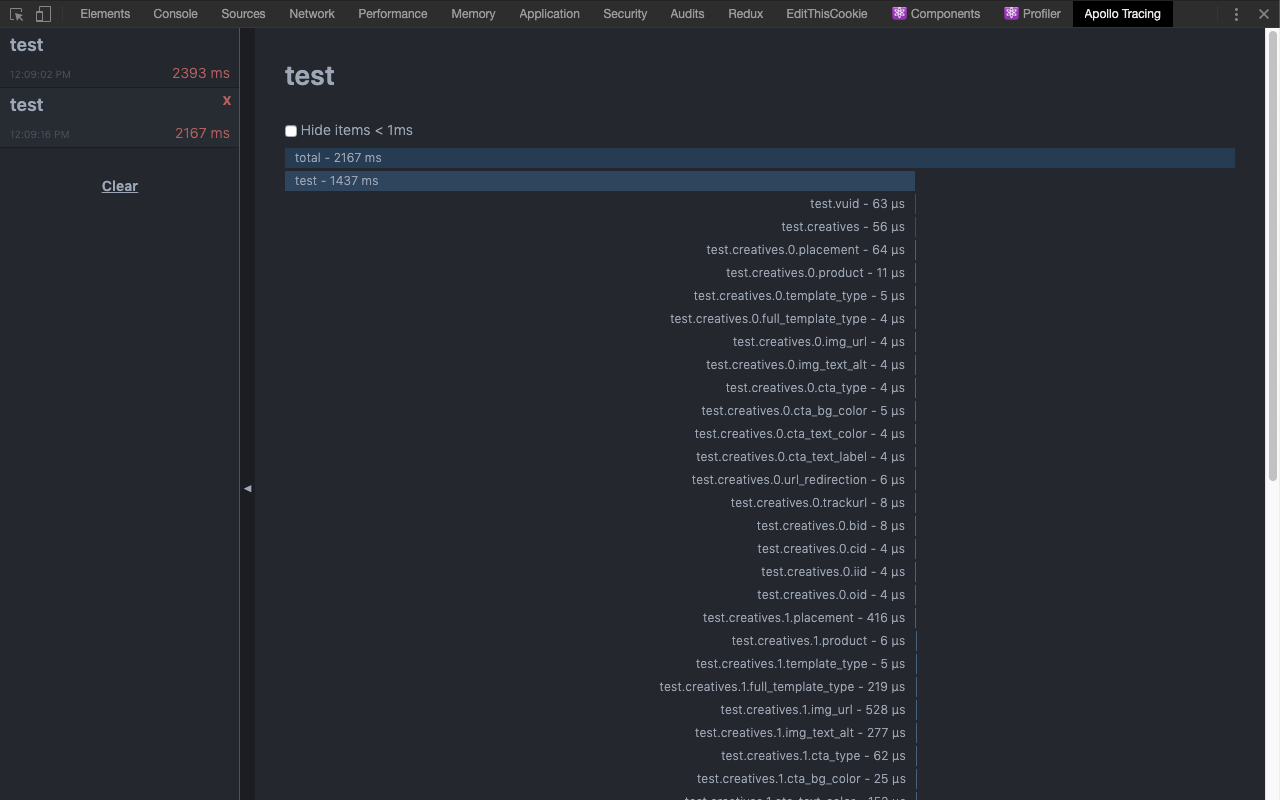Click test.creatives.1.product - 6 µs
The width and height of the screenshot is (1280, 800).
click(x=818, y=641)
